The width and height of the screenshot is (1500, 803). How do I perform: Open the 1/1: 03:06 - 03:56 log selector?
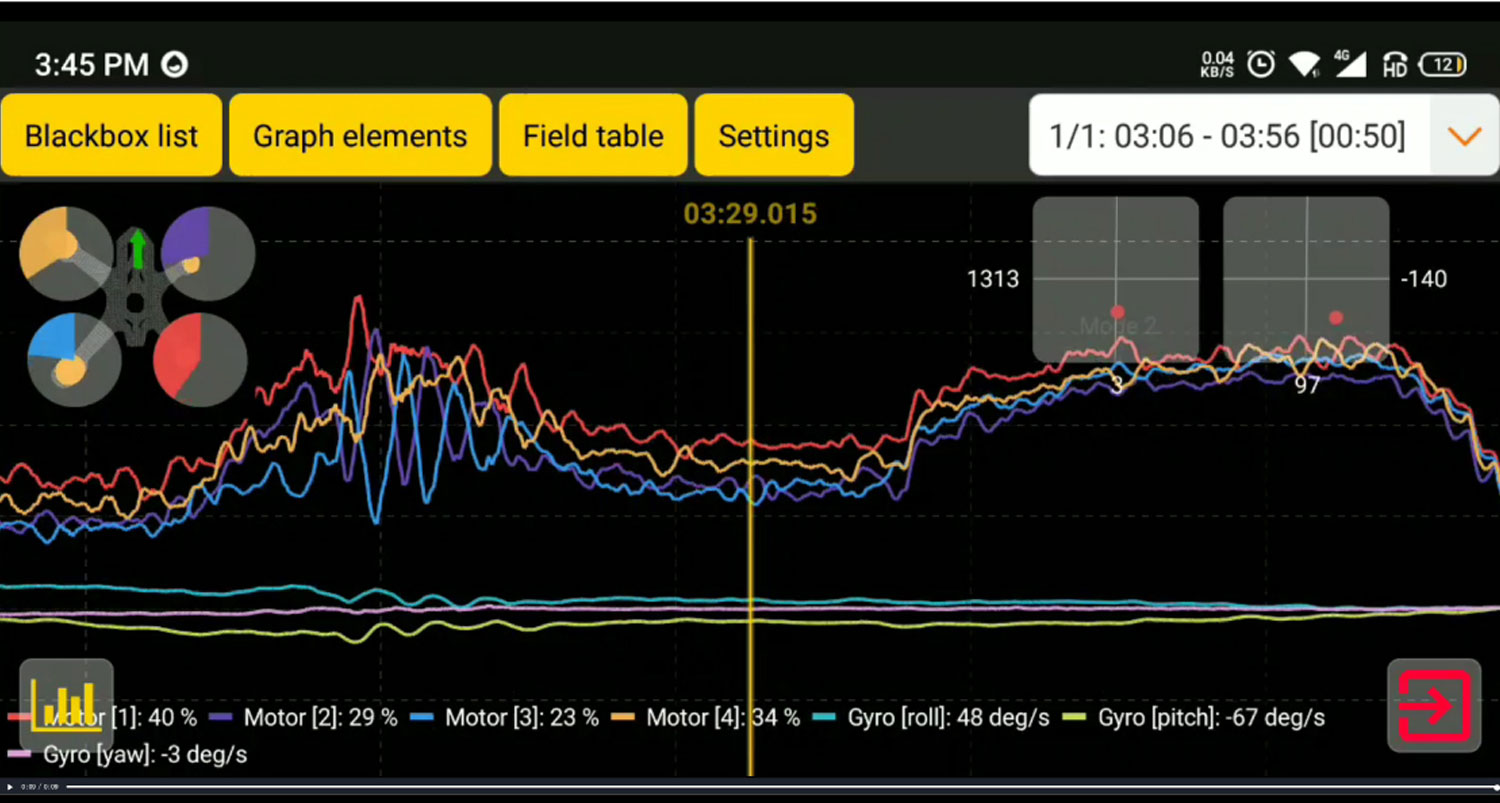[1228, 136]
